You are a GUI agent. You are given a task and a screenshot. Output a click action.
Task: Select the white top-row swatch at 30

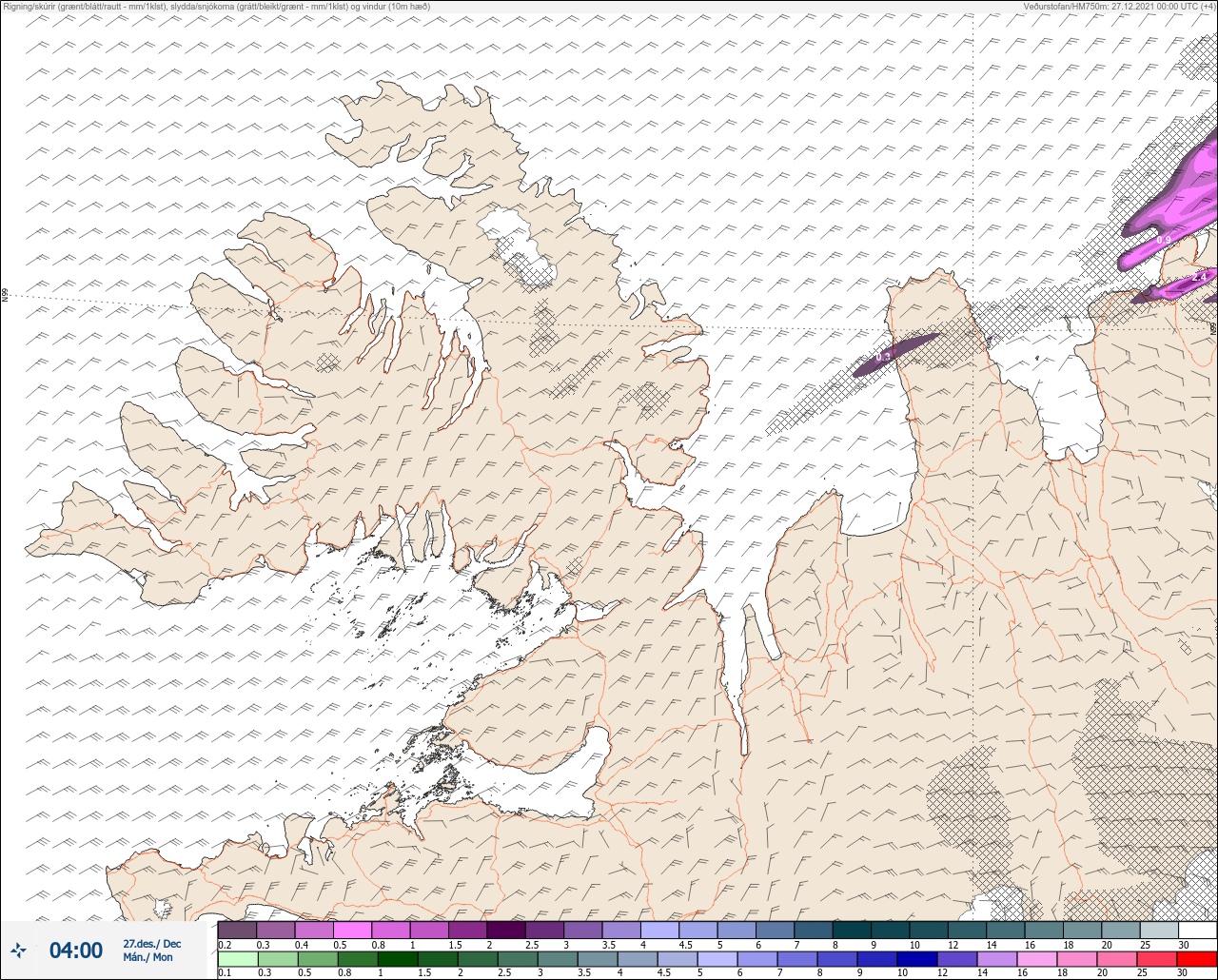[x=1197, y=930]
